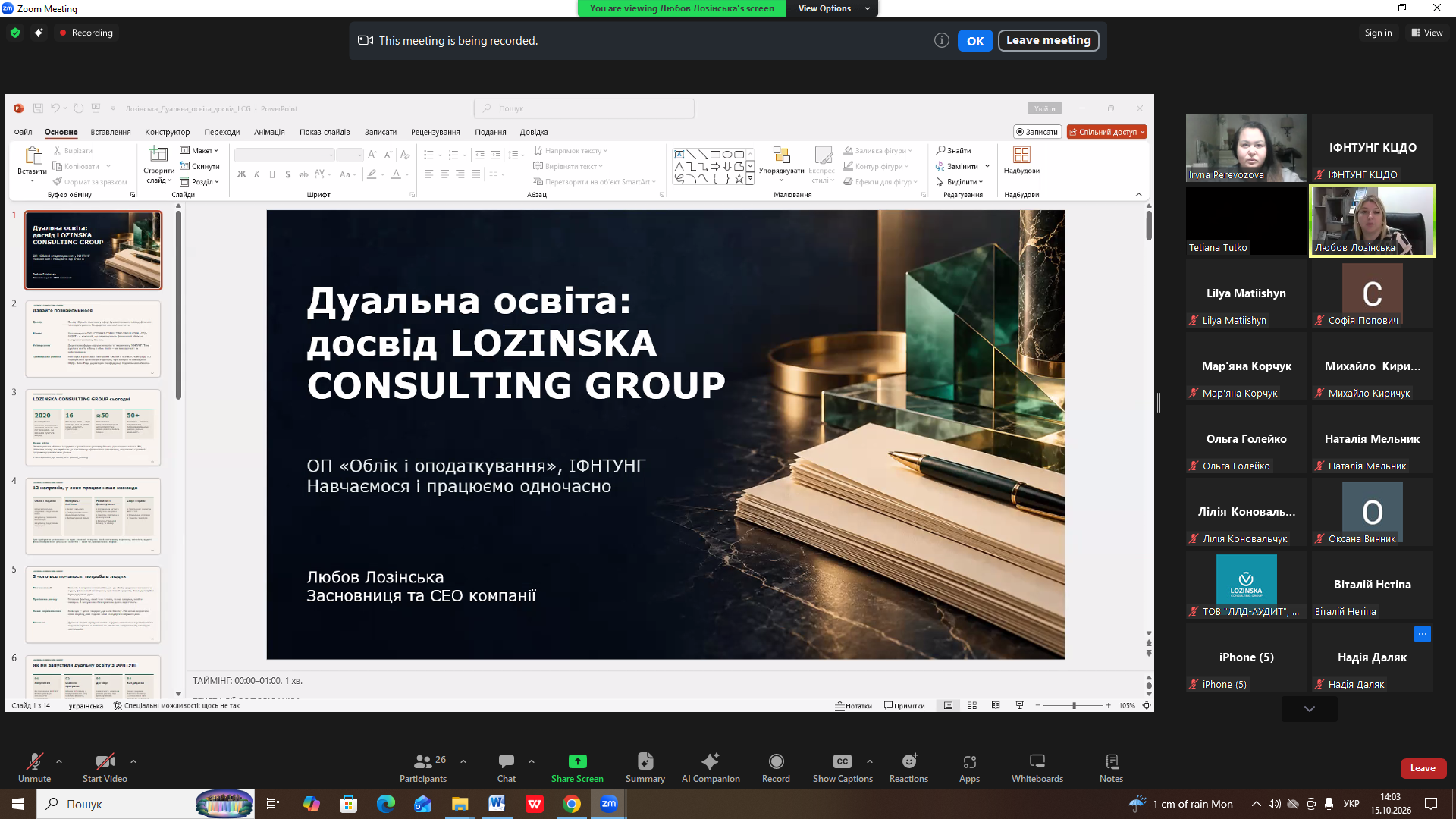
Task: Click Leave meeting in recording banner
Action: 1048,40
